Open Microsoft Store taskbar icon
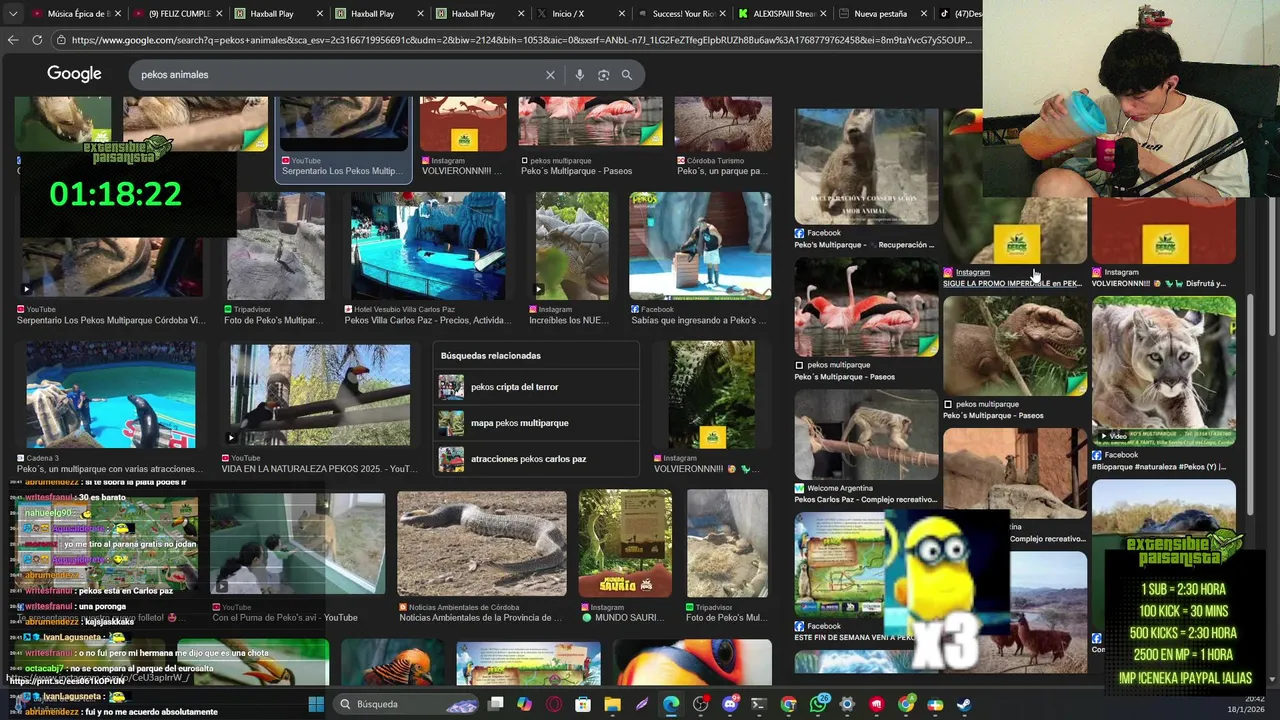 click(x=583, y=704)
